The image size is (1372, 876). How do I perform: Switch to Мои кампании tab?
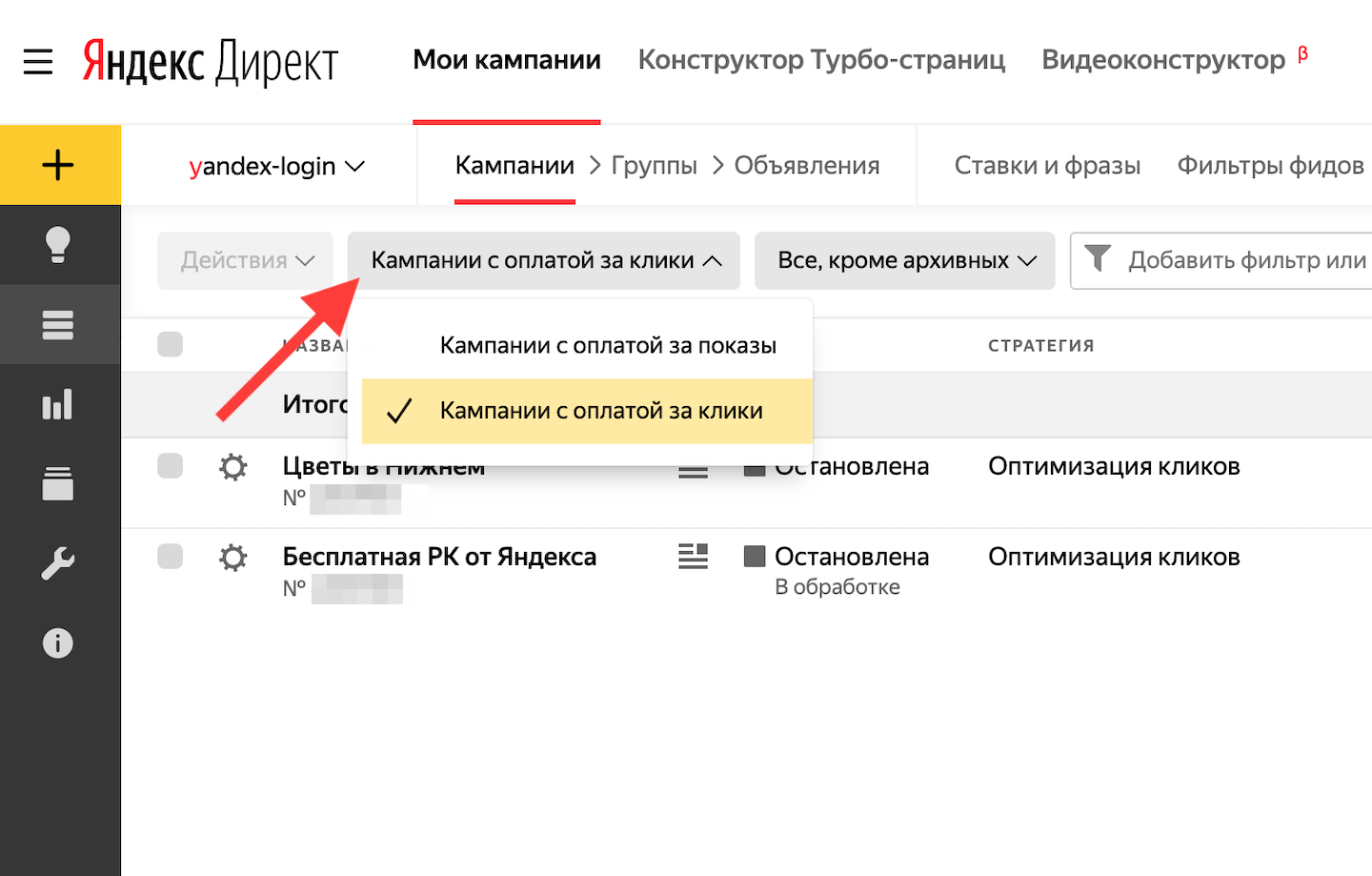tap(507, 60)
